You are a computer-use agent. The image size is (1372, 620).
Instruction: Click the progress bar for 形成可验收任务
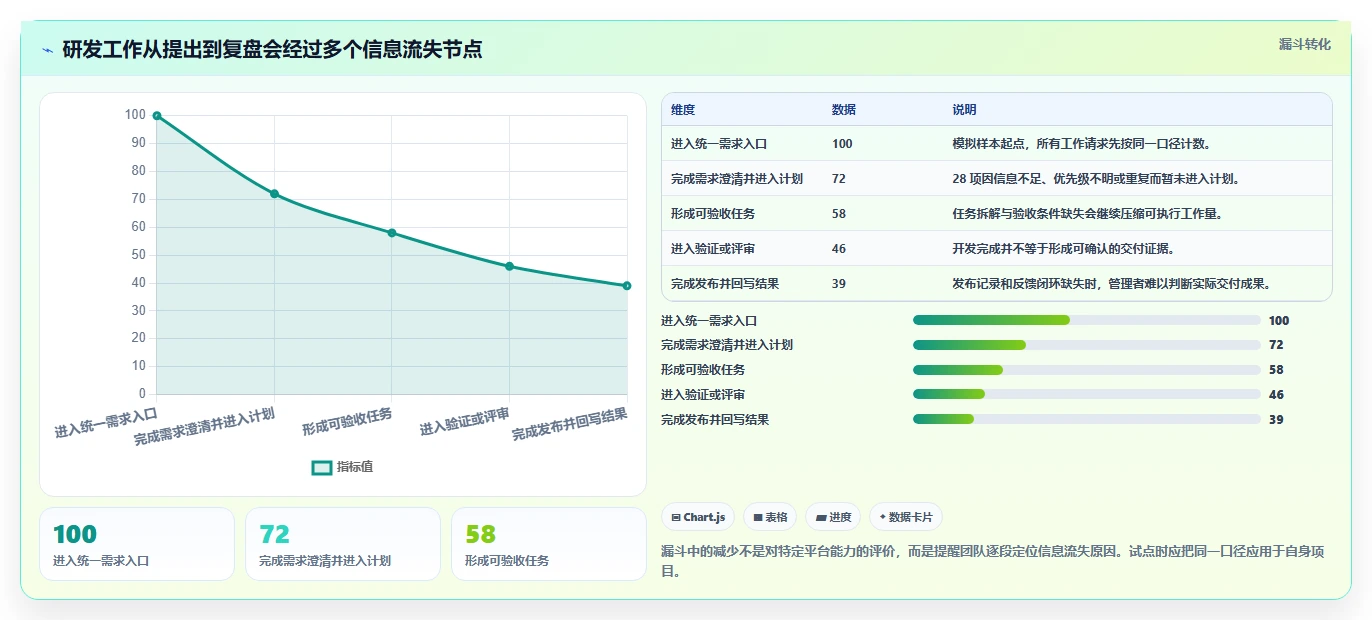(1086, 370)
